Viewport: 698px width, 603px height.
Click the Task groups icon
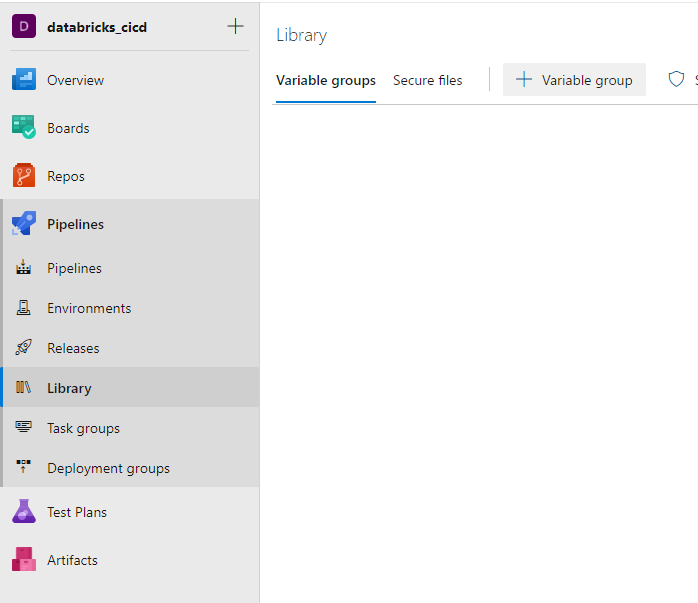pos(23,427)
